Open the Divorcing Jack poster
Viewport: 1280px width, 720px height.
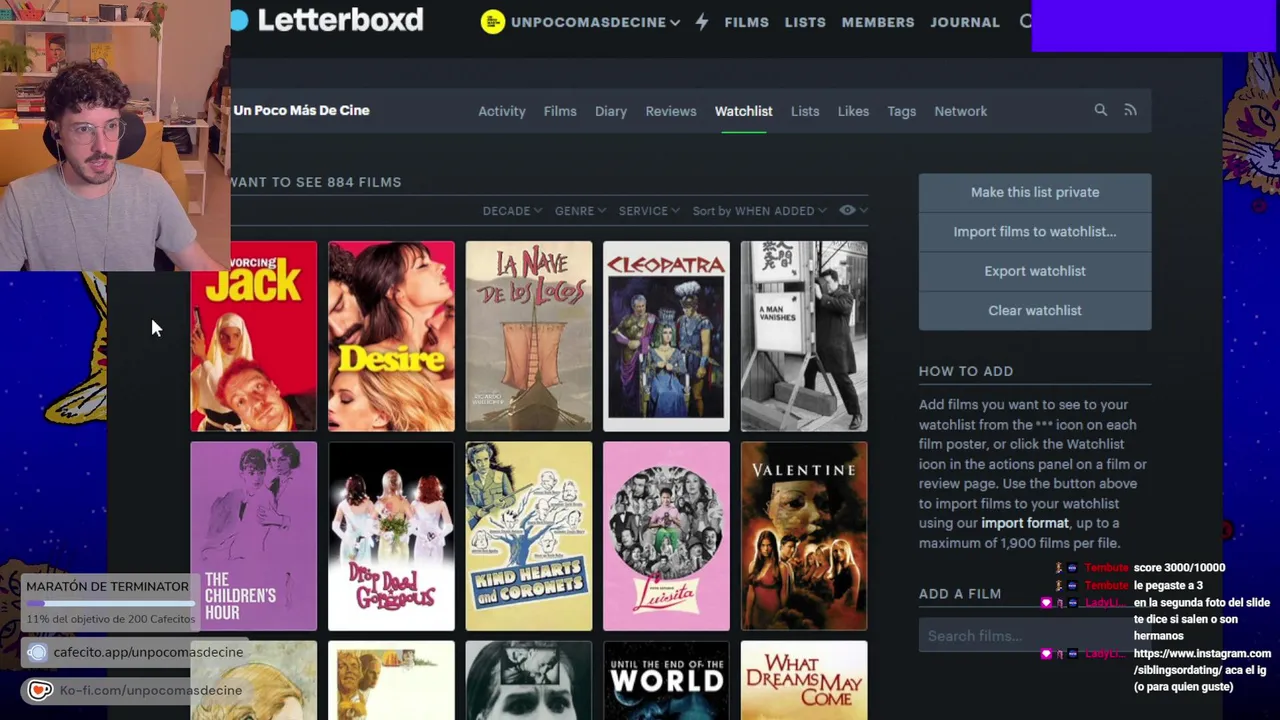tap(254, 336)
